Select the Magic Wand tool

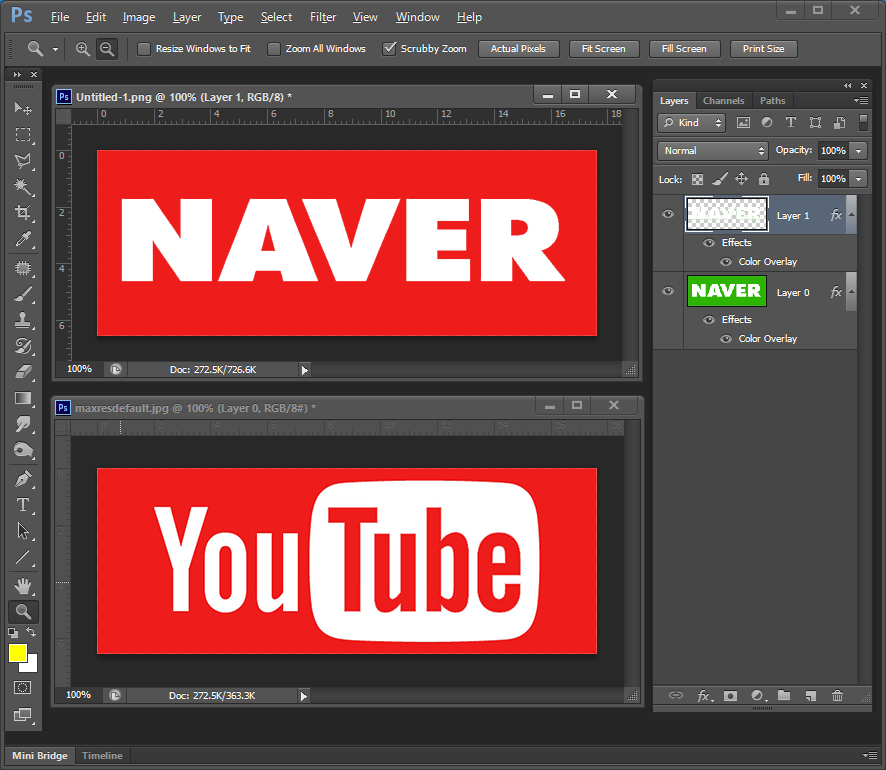[x=23, y=187]
